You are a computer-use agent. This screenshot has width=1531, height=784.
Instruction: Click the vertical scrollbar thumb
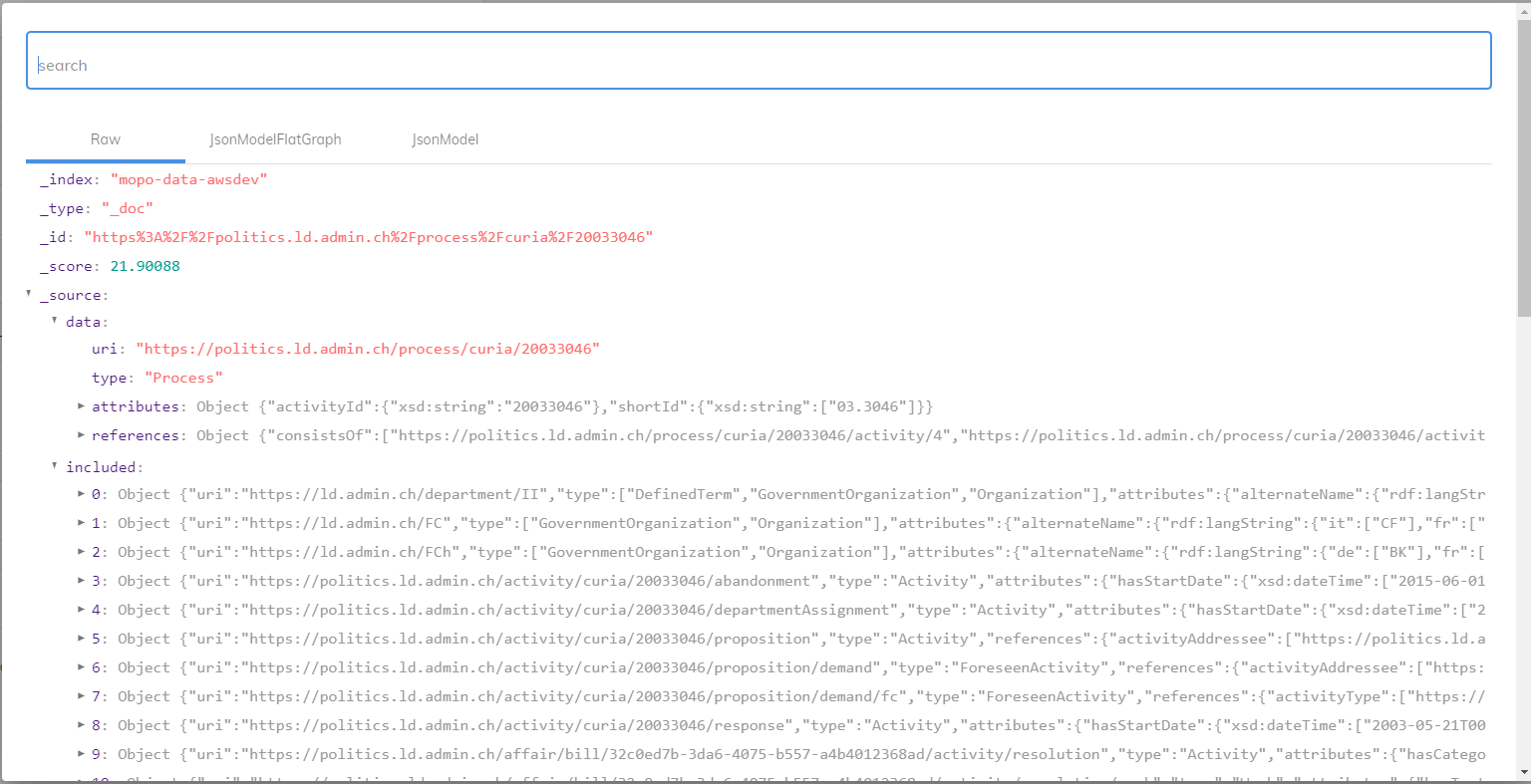click(1523, 167)
